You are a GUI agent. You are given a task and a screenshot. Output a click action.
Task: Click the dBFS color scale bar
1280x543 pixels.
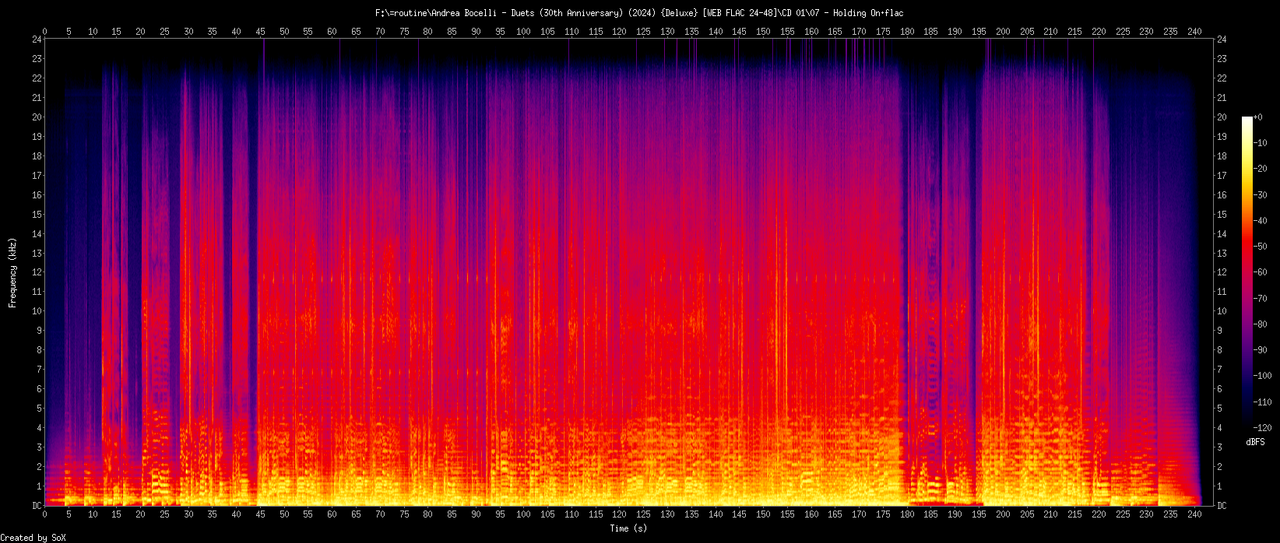(1247, 272)
